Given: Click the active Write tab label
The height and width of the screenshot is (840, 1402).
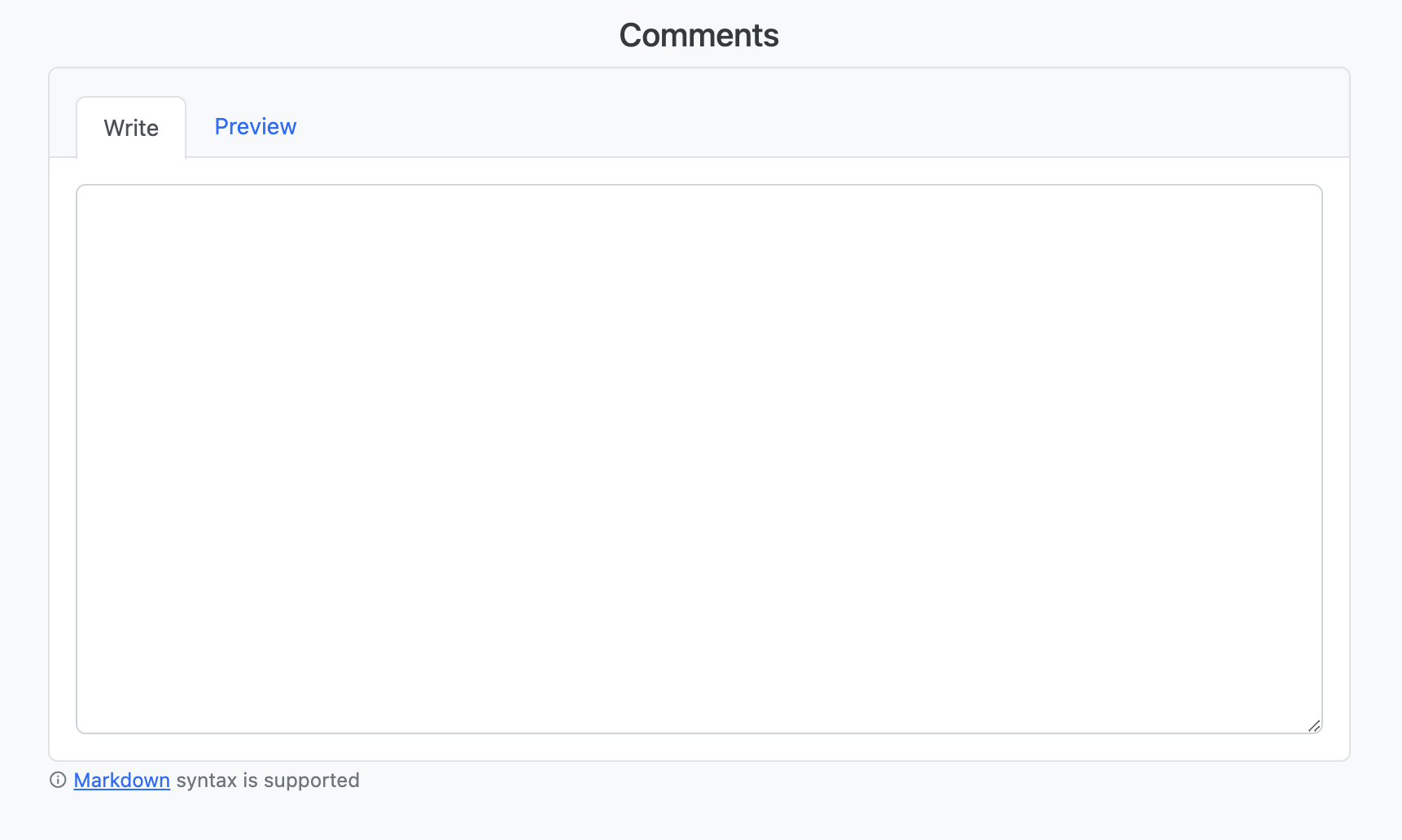Looking at the screenshot, I should 130,127.
